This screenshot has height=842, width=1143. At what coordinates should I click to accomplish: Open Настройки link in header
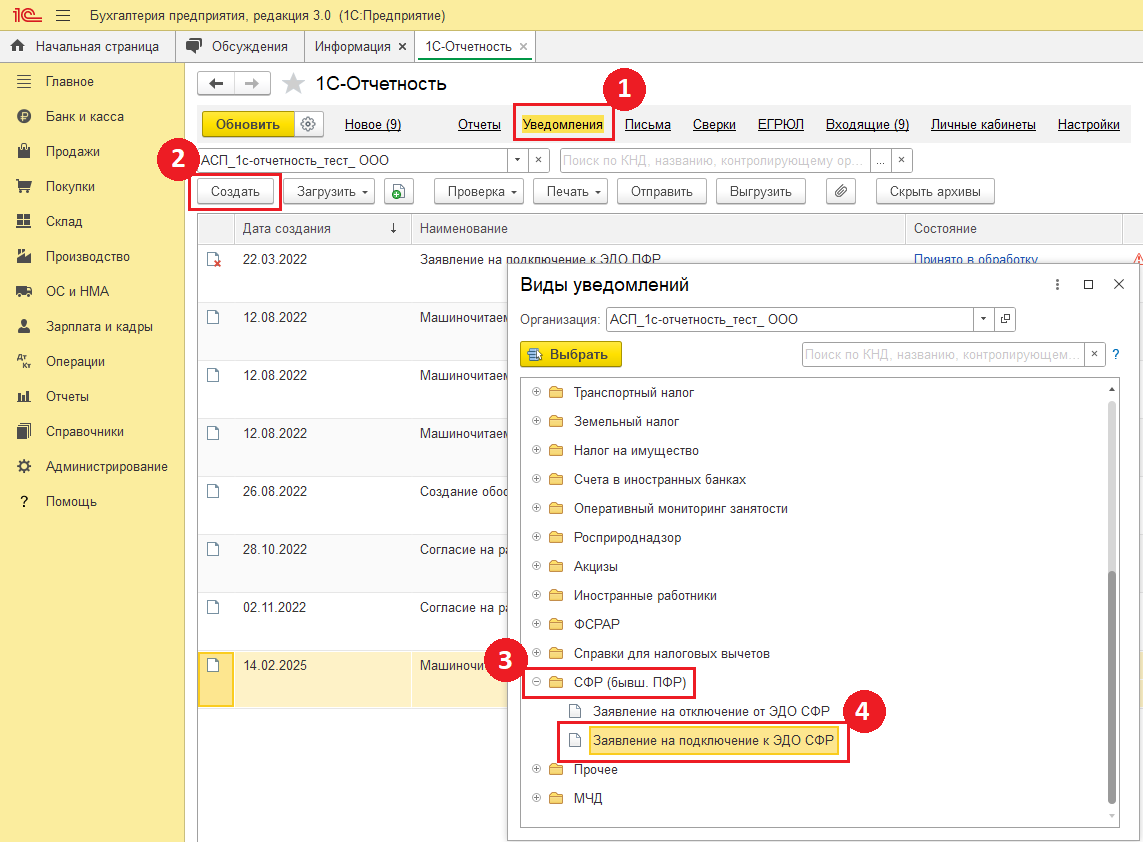click(1088, 125)
